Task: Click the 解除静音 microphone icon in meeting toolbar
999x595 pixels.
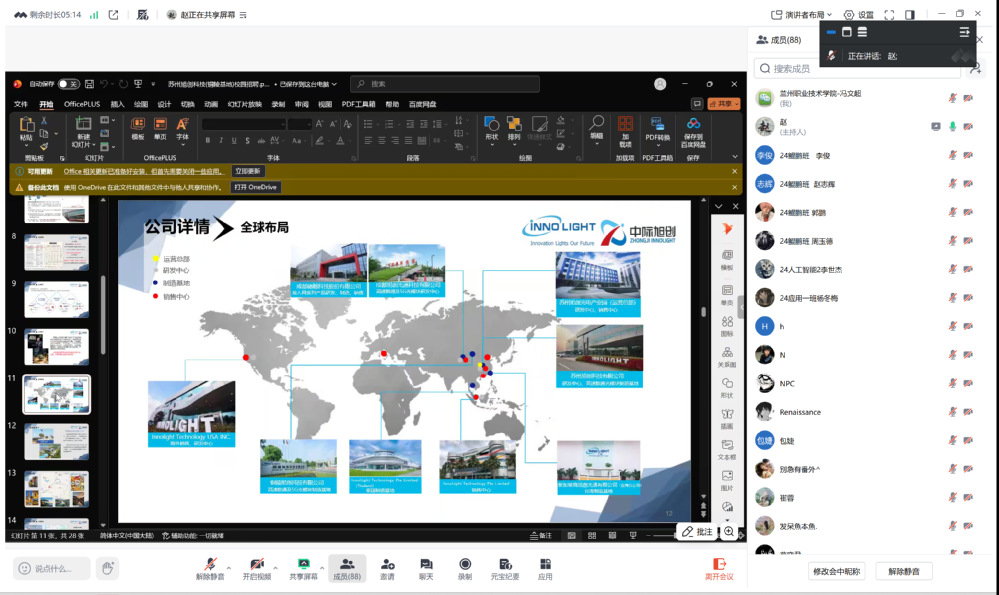Action: click(210, 564)
